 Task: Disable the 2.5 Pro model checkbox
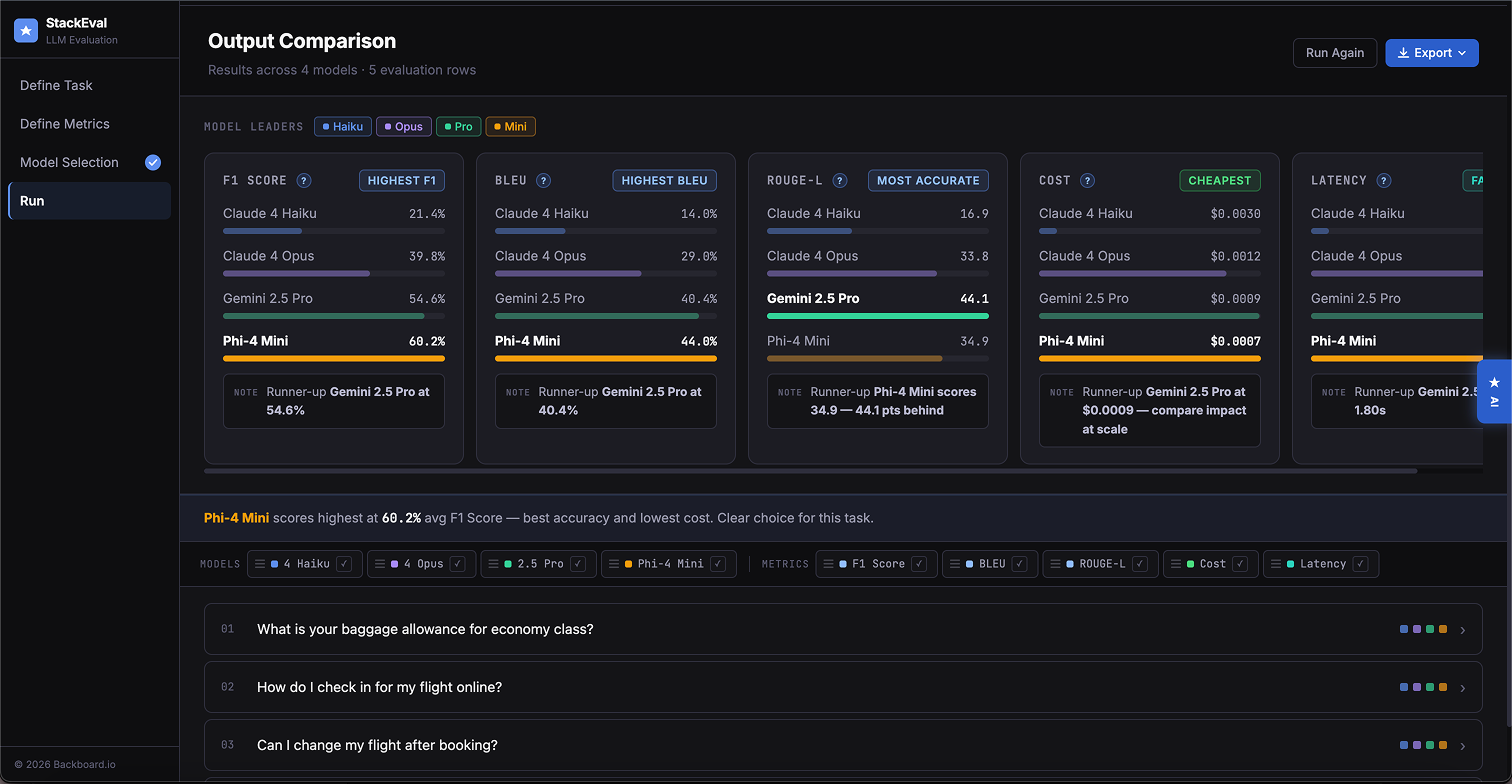pos(578,564)
